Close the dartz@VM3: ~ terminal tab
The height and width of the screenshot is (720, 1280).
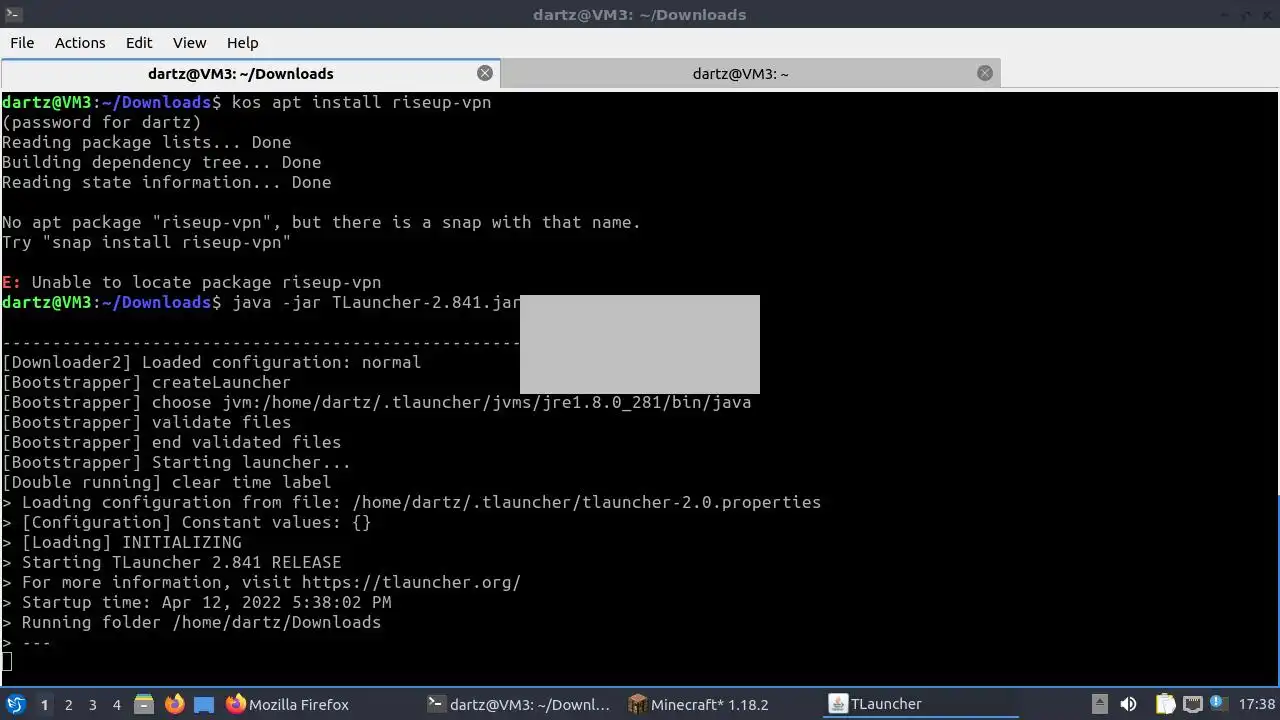[x=985, y=73]
